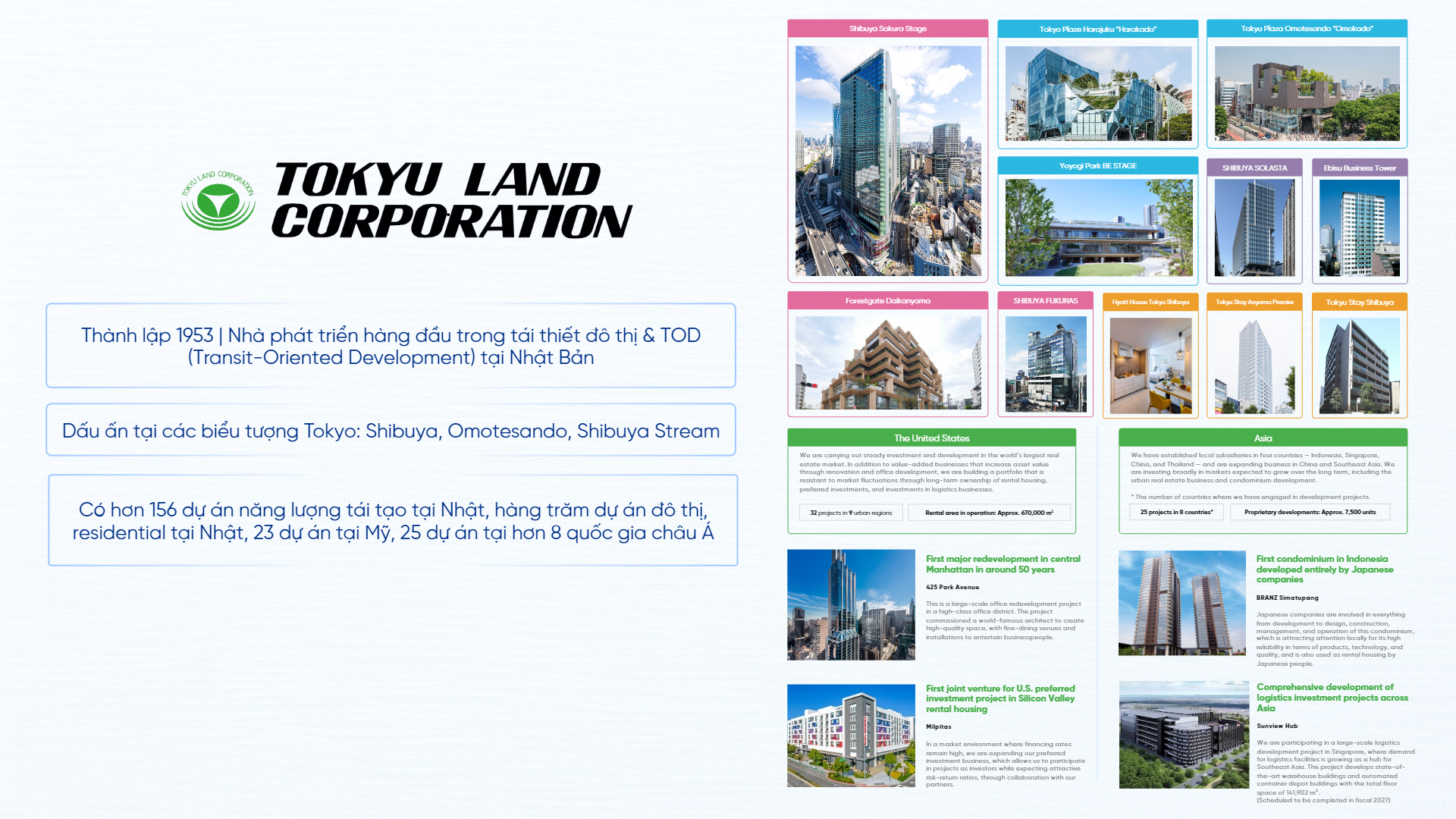
Task: Open the Yoyogi Park BE STAGE photo
Action: coord(1098,227)
